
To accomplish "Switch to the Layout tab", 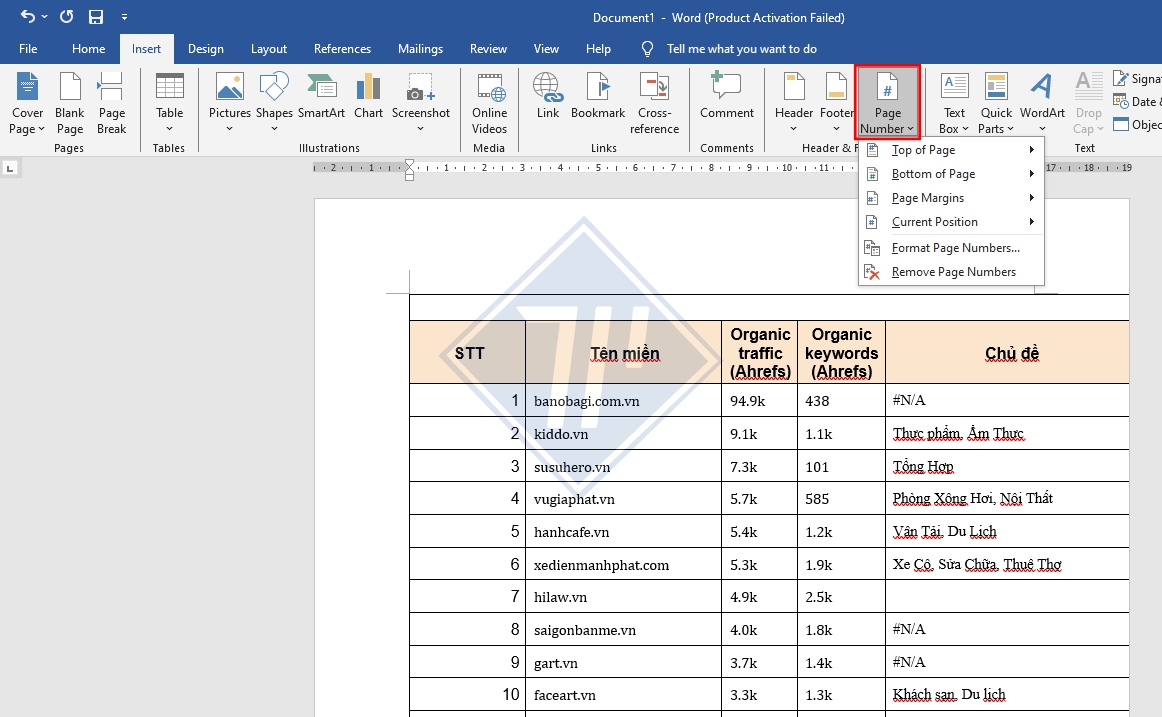I will pyautogui.click(x=268, y=49).
